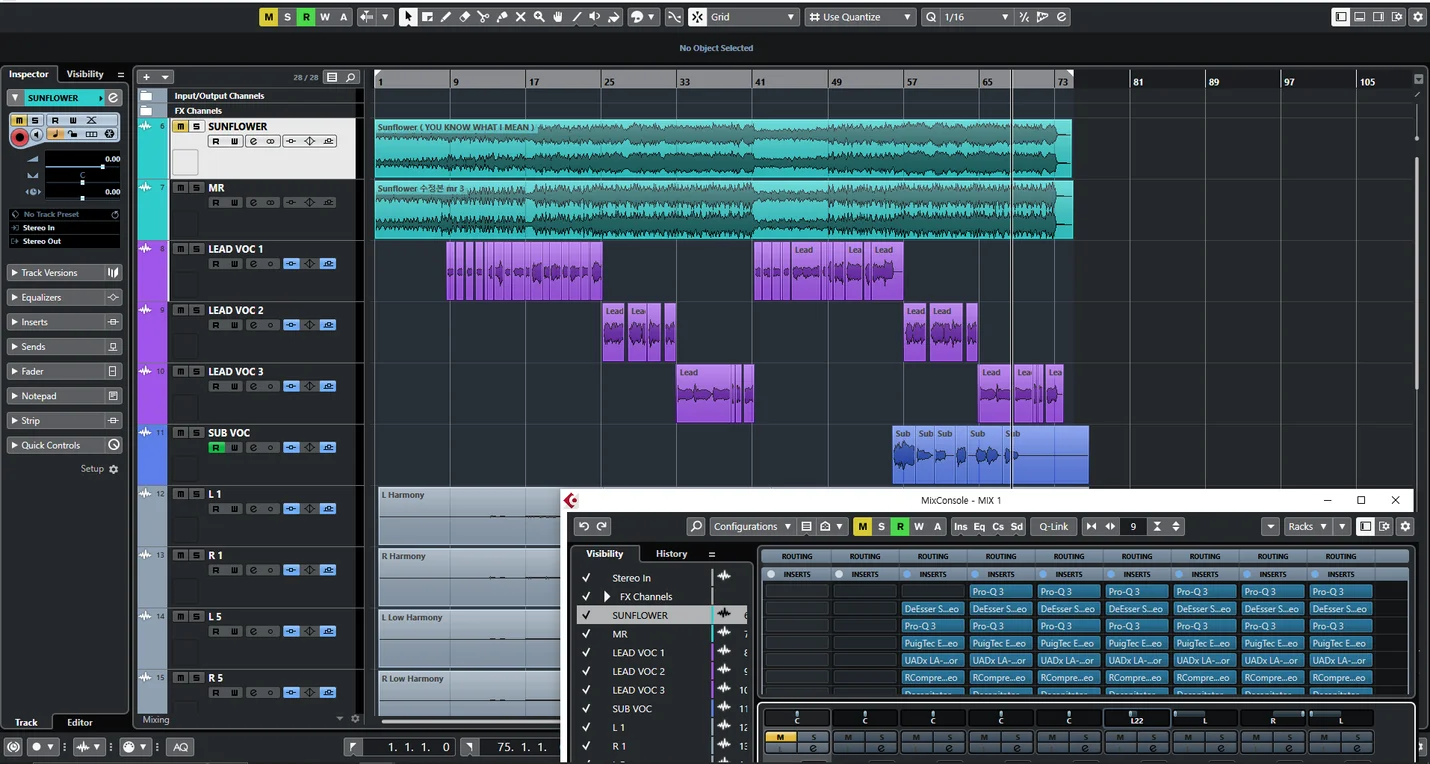Select the Zoom magnifier tool in toolbar
This screenshot has height=764, width=1430.
539,17
